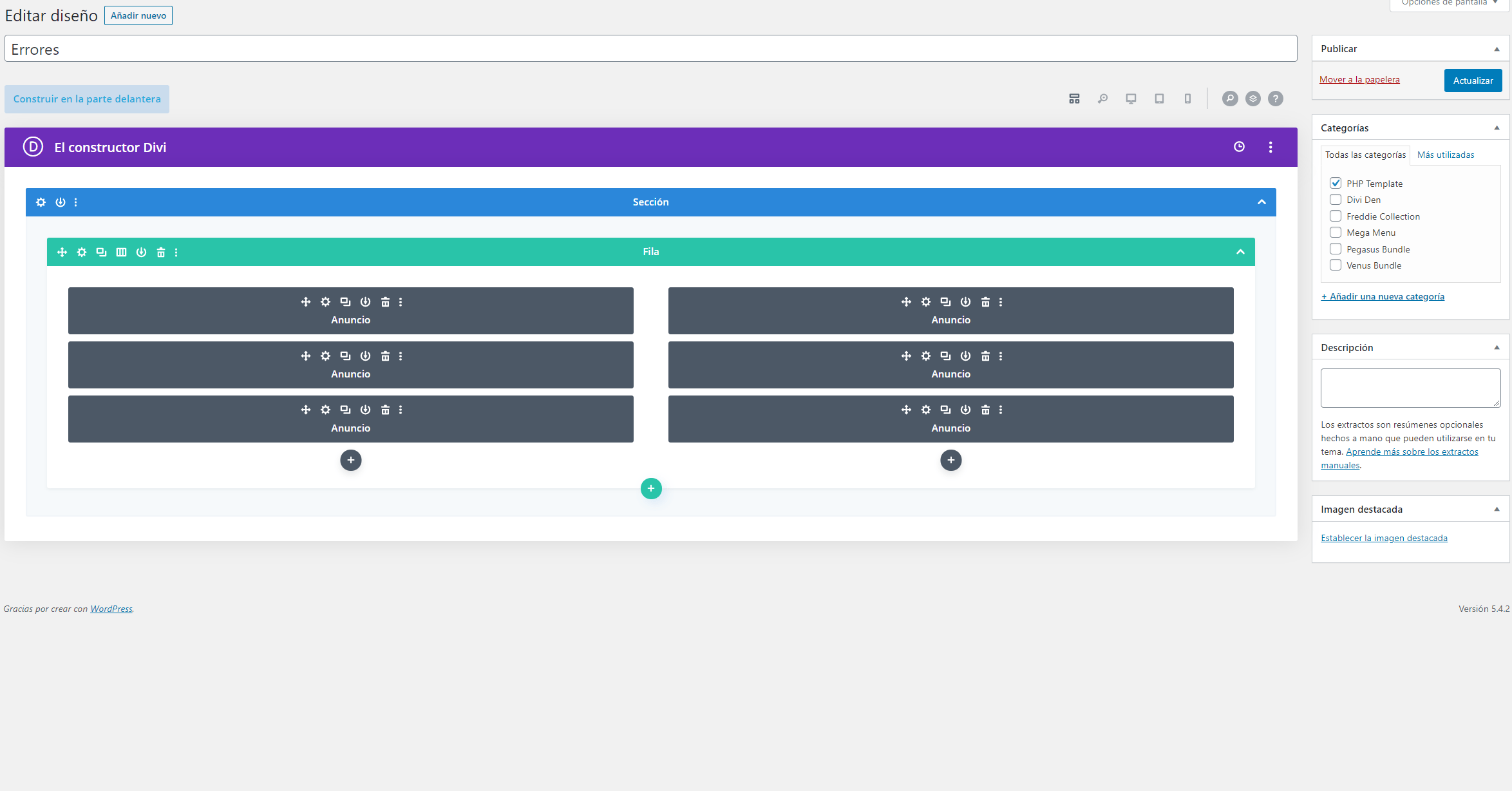Collapse the Imagen destacada panel
Viewport: 1512px width, 791px height.
coord(1497,510)
